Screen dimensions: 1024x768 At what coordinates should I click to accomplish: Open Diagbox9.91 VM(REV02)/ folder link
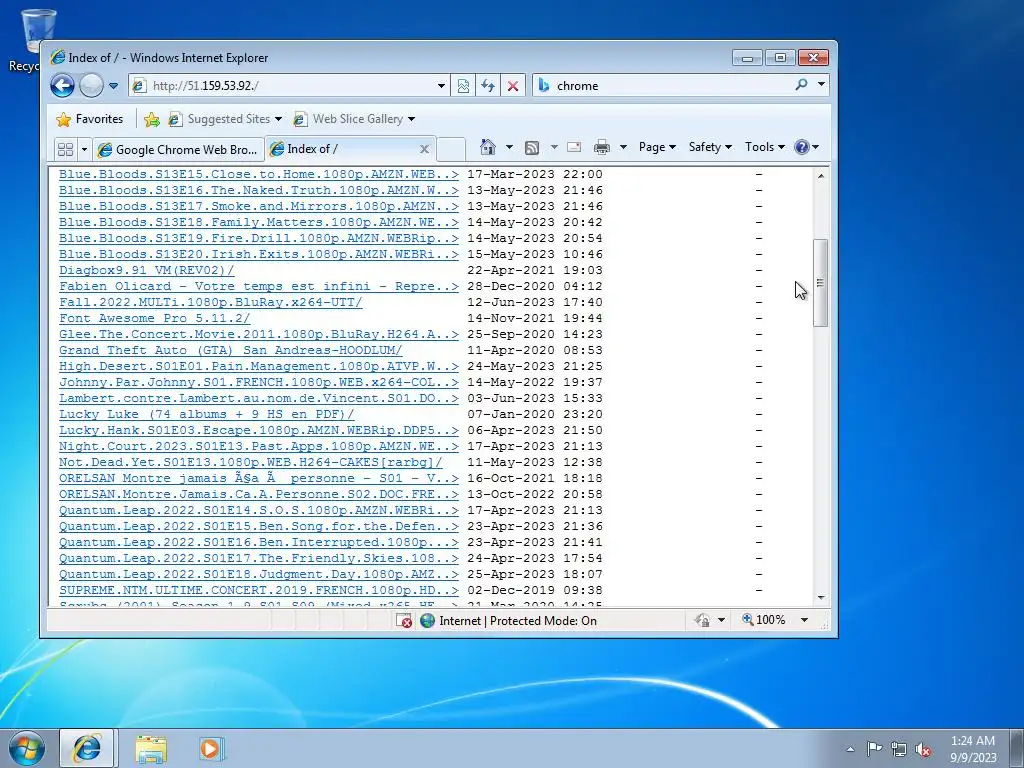click(x=146, y=270)
